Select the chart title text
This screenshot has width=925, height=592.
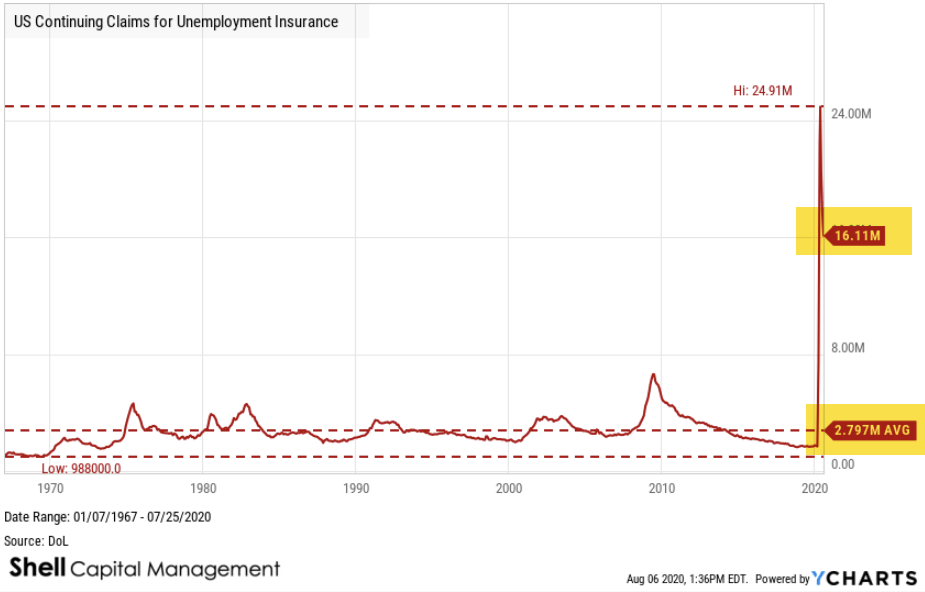pos(176,21)
